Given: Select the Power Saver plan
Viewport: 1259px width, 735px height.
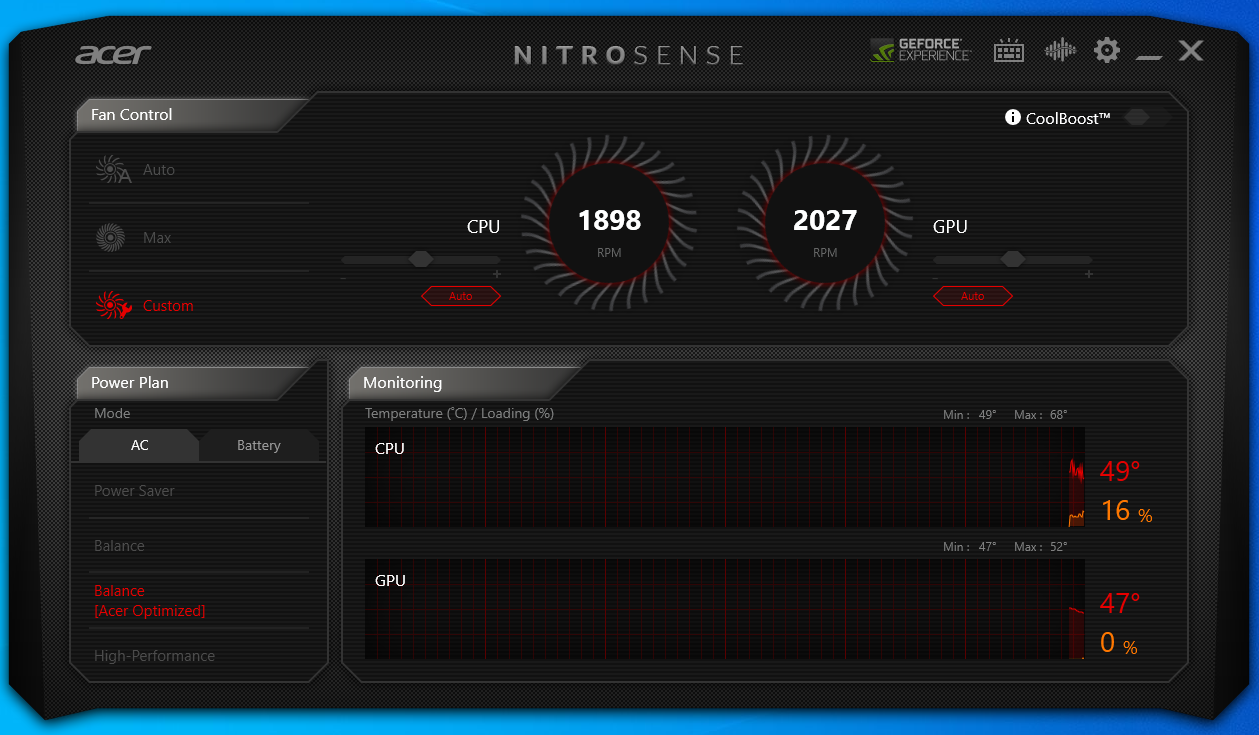Looking at the screenshot, I should (x=134, y=491).
